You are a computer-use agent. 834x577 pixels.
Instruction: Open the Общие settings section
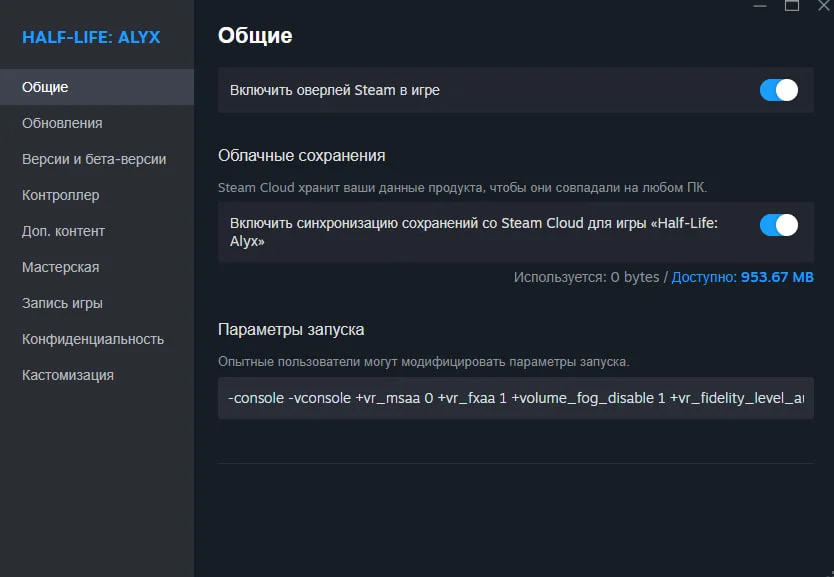coord(97,87)
